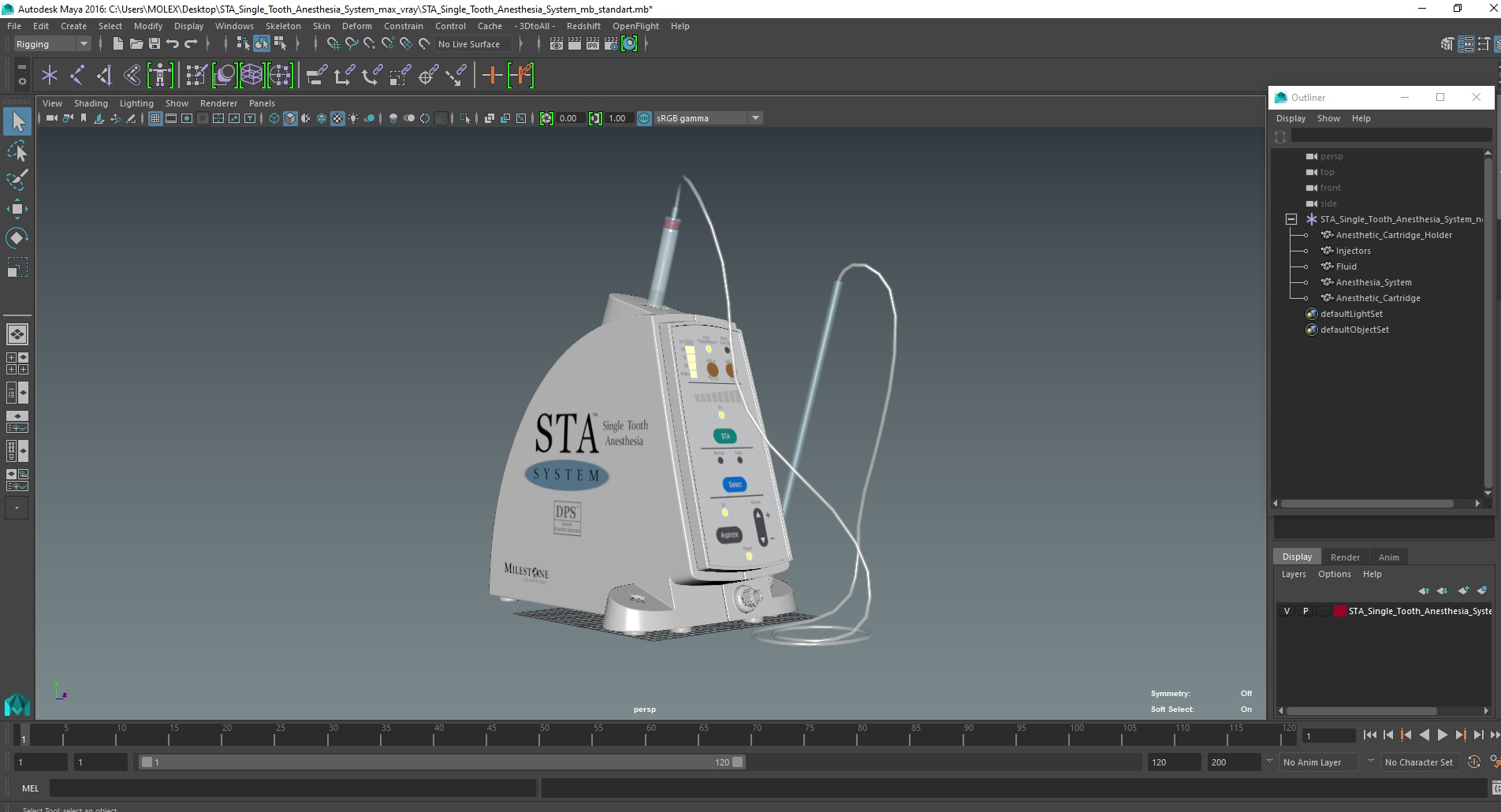This screenshot has height=812, width=1501.
Task: Activate the Scale tool in toolbox
Action: (x=17, y=267)
